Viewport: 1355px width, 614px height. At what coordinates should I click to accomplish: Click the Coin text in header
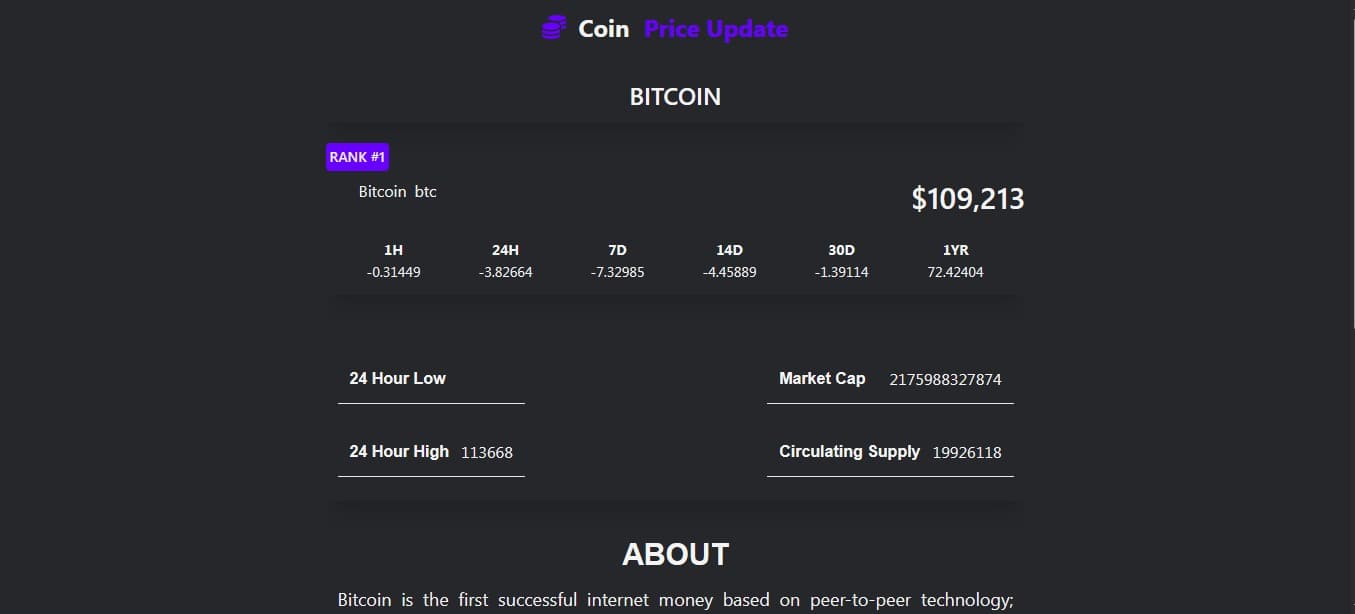tap(604, 29)
